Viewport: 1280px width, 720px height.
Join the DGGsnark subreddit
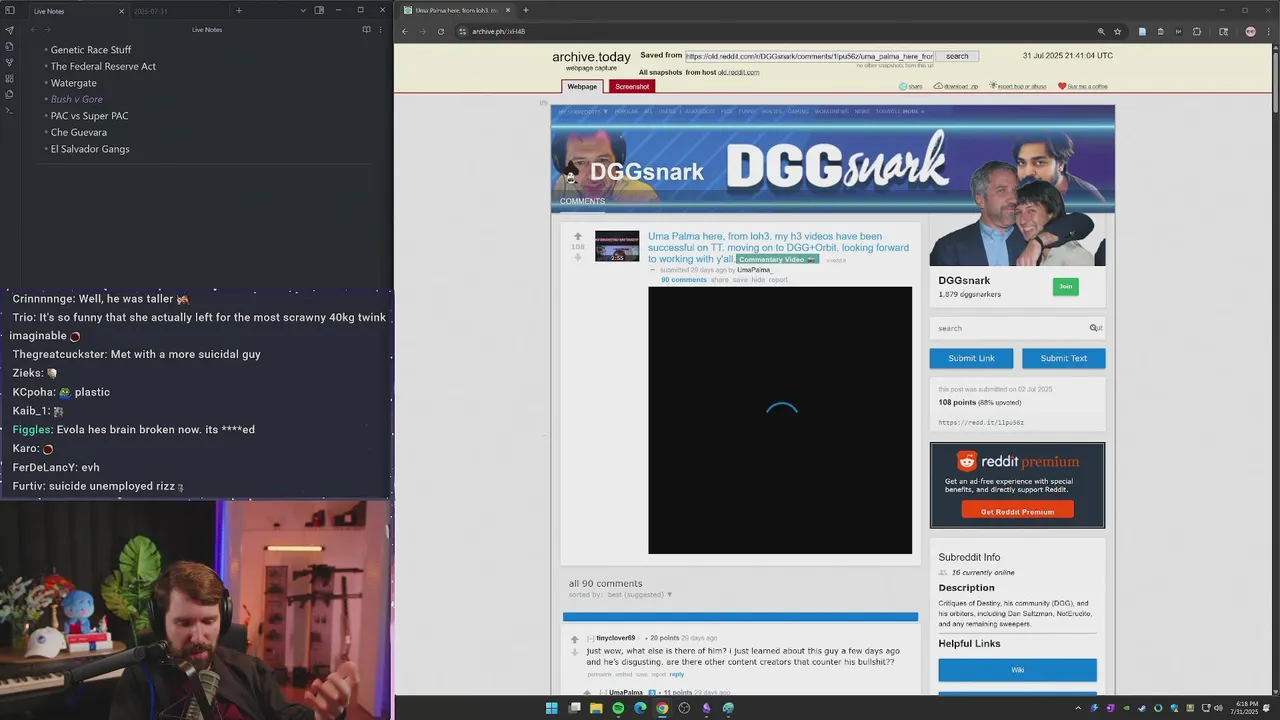click(x=1065, y=287)
